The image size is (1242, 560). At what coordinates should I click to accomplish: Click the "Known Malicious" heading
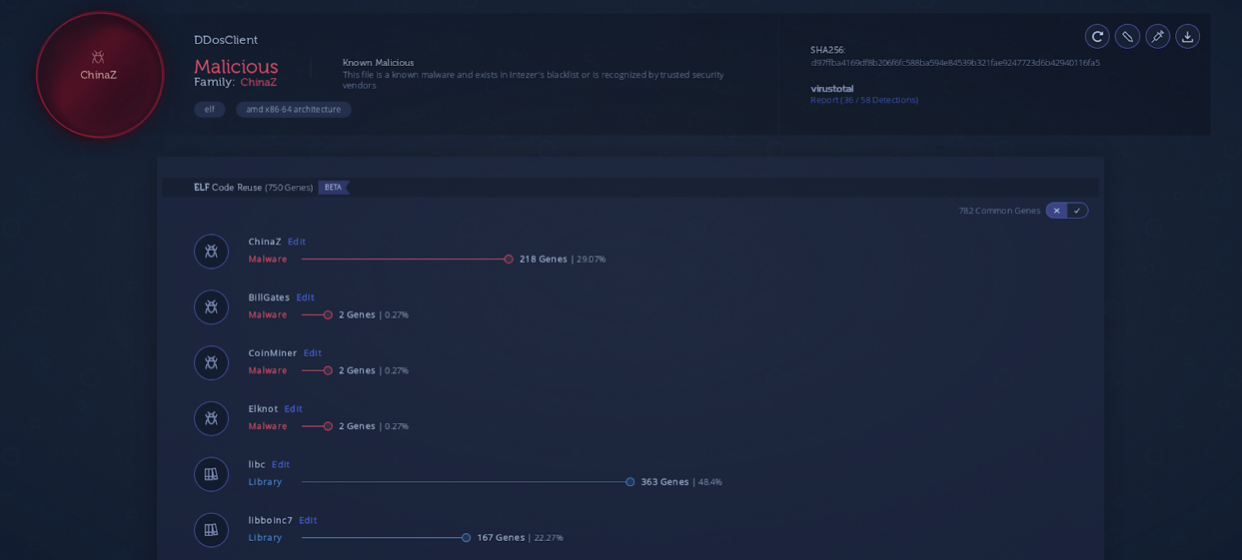[x=378, y=63]
